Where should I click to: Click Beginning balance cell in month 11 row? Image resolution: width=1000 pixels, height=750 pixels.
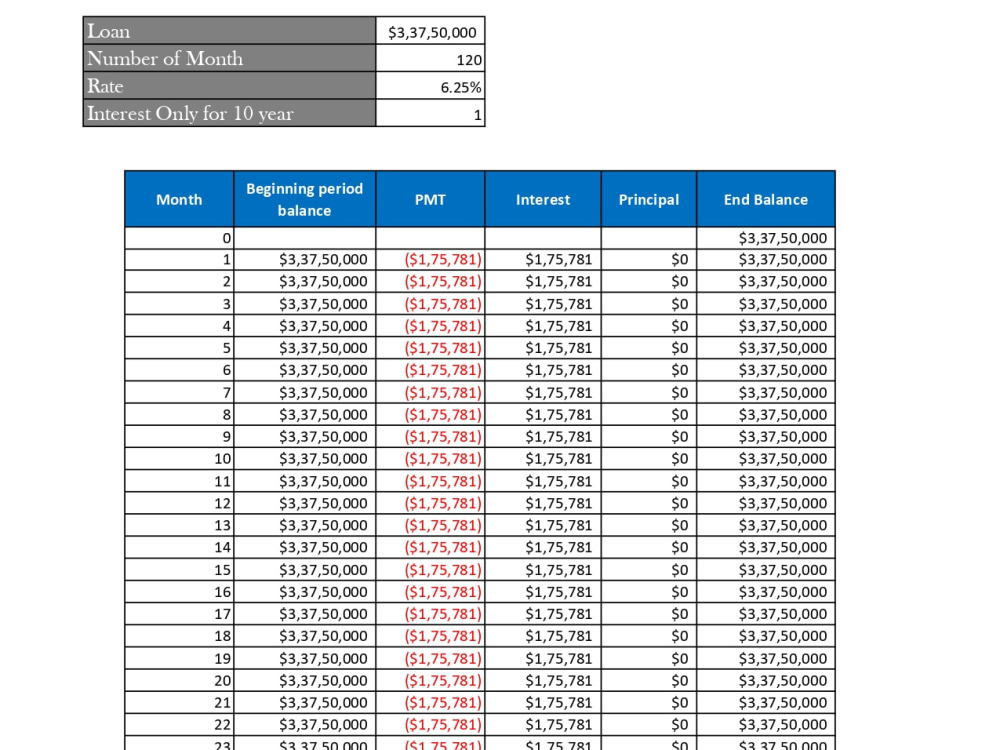coord(305,481)
